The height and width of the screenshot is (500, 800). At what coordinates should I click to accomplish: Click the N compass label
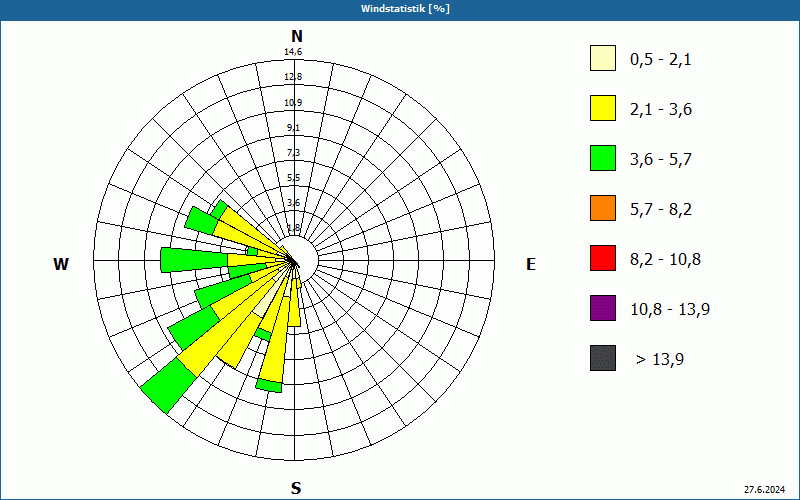click(x=296, y=36)
